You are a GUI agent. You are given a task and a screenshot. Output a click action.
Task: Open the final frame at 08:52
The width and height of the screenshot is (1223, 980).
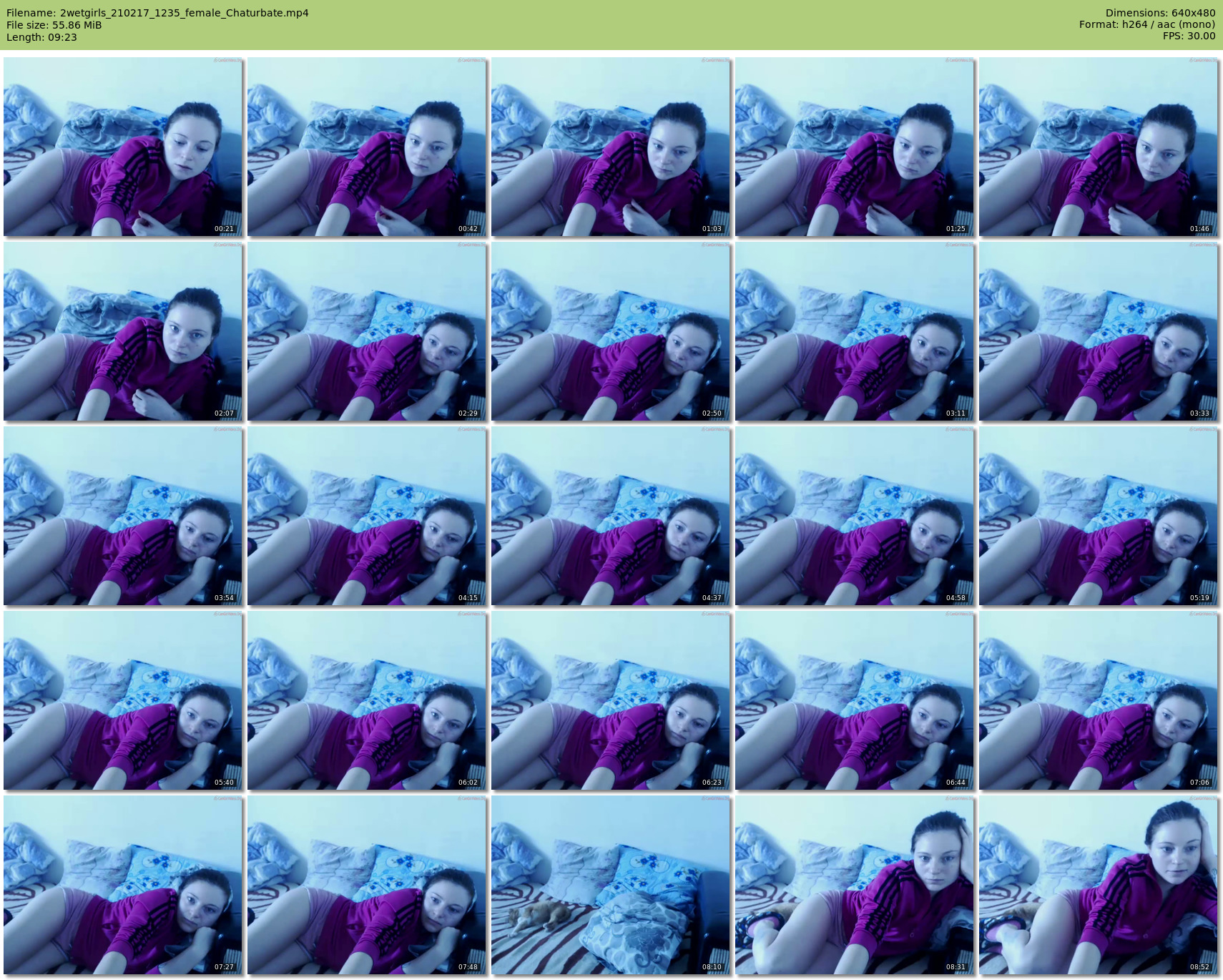(x=1099, y=885)
